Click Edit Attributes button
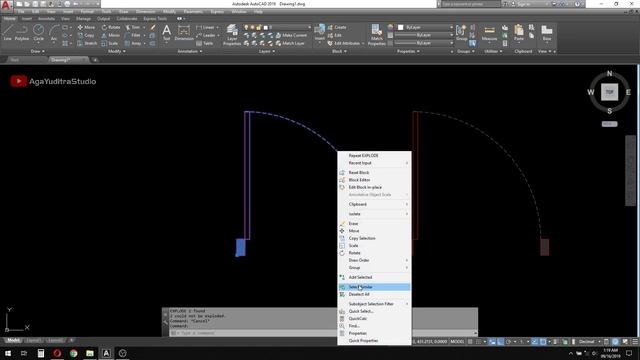Viewport: 640px width, 360px height. pos(345,43)
